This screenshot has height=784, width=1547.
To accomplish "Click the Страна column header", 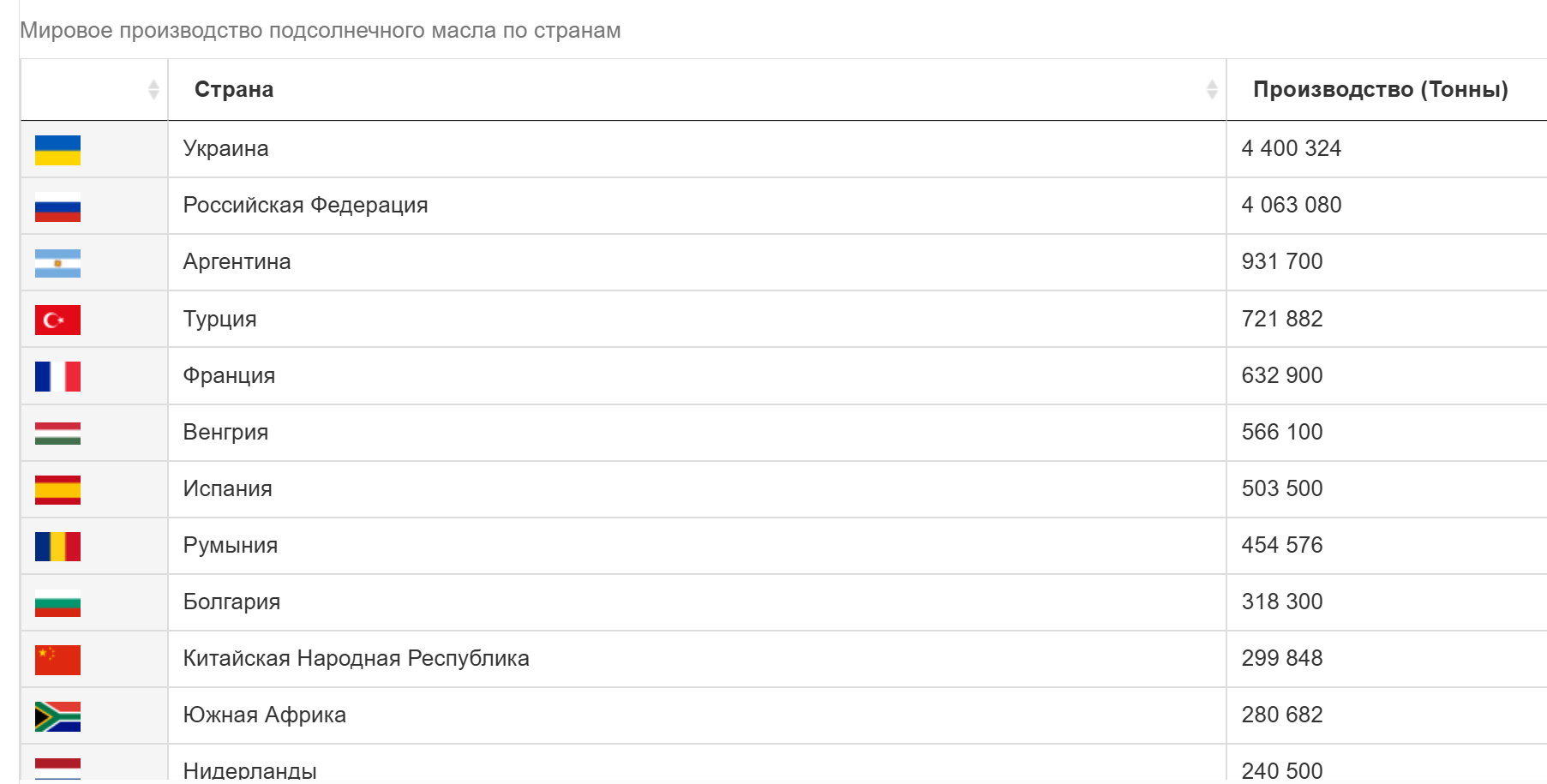I will point(234,89).
